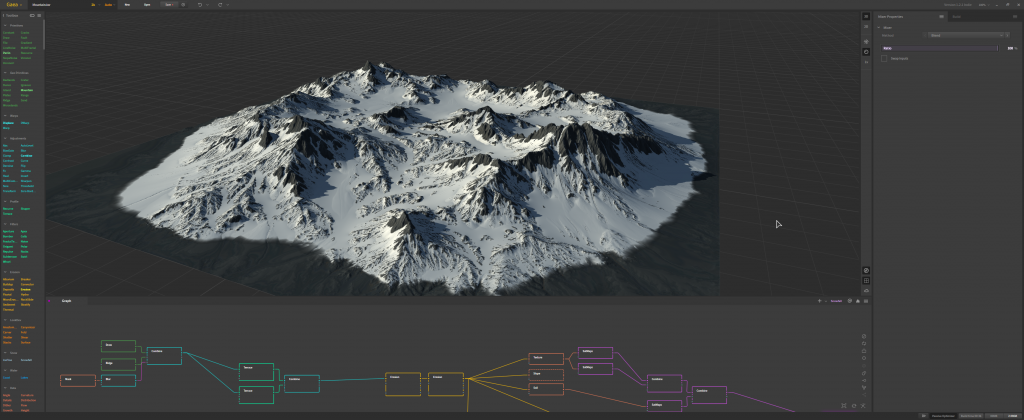Open the graph header hamburger menu

[866, 301]
